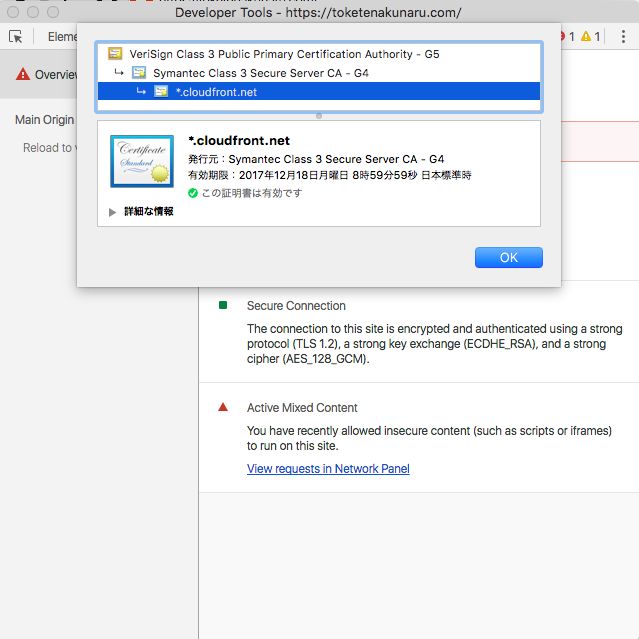Click the 発行元 issuer line text

point(316,159)
